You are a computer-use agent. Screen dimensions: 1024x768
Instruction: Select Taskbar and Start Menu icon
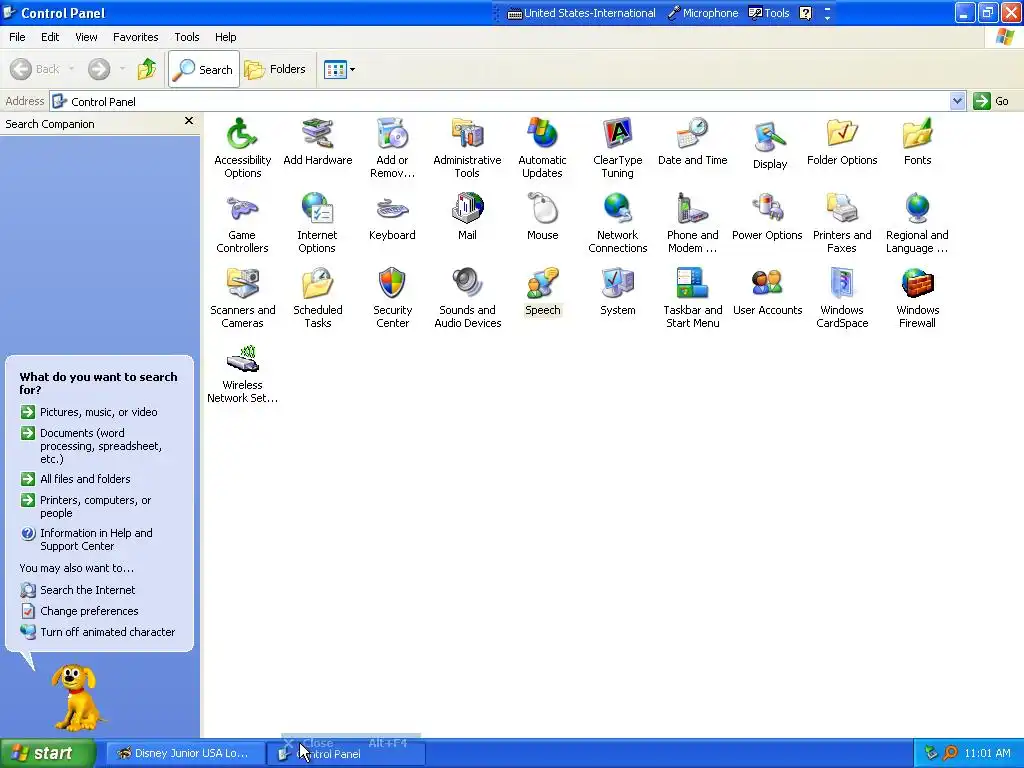click(692, 297)
